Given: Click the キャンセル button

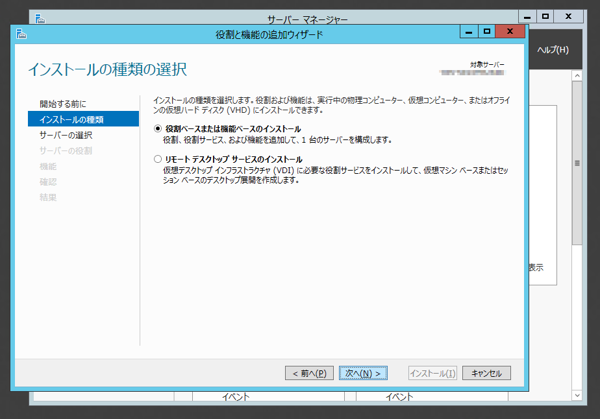Looking at the screenshot, I should (x=486, y=373).
